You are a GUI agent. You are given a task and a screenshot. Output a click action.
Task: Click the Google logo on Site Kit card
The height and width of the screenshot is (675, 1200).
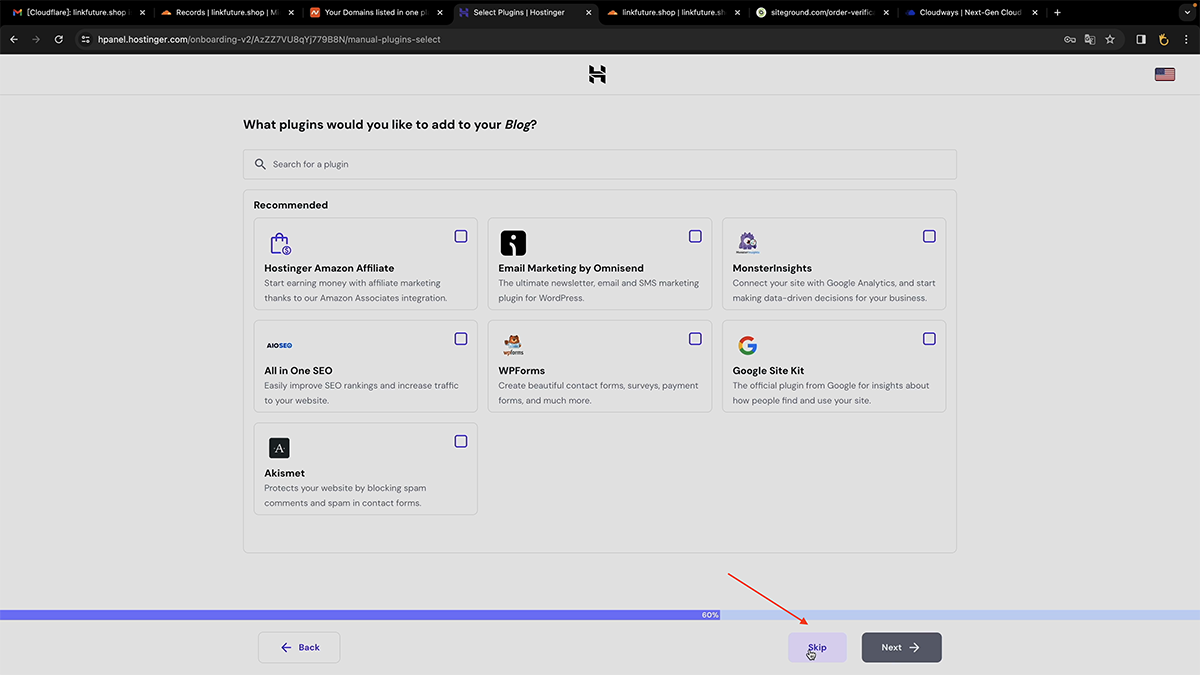[747, 346]
